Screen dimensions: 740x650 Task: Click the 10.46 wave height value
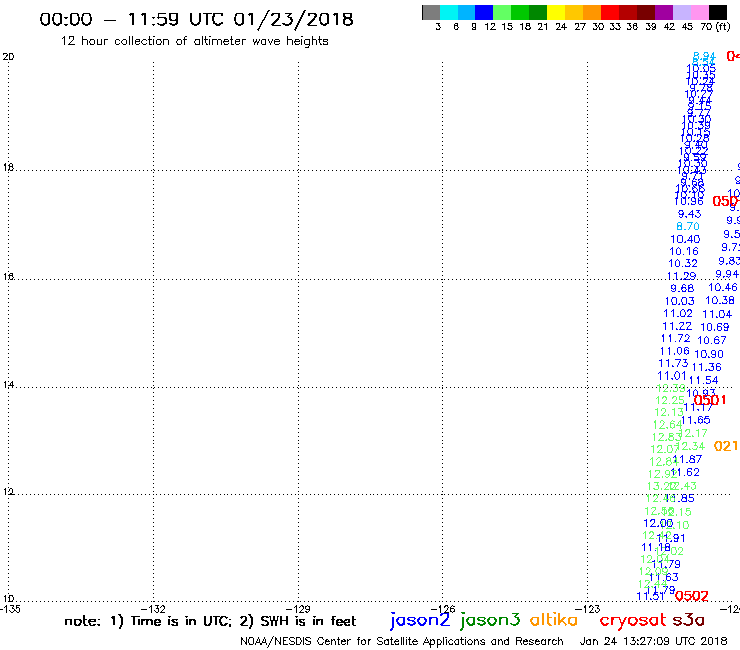723,287
